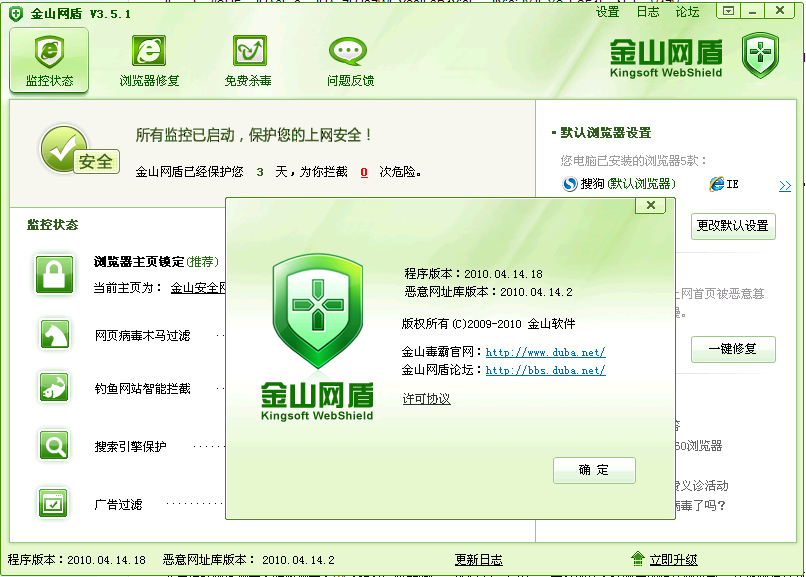This screenshot has height=577, width=806.
Task: Open the 免费杀毒 free antivirus tab
Action: [248, 61]
